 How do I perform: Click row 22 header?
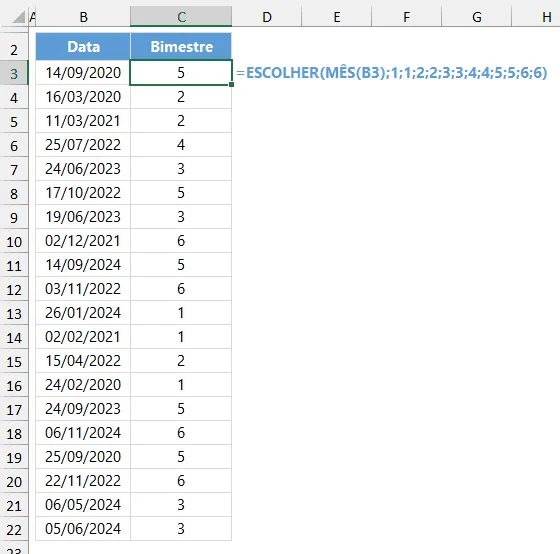tap(14, 529)
